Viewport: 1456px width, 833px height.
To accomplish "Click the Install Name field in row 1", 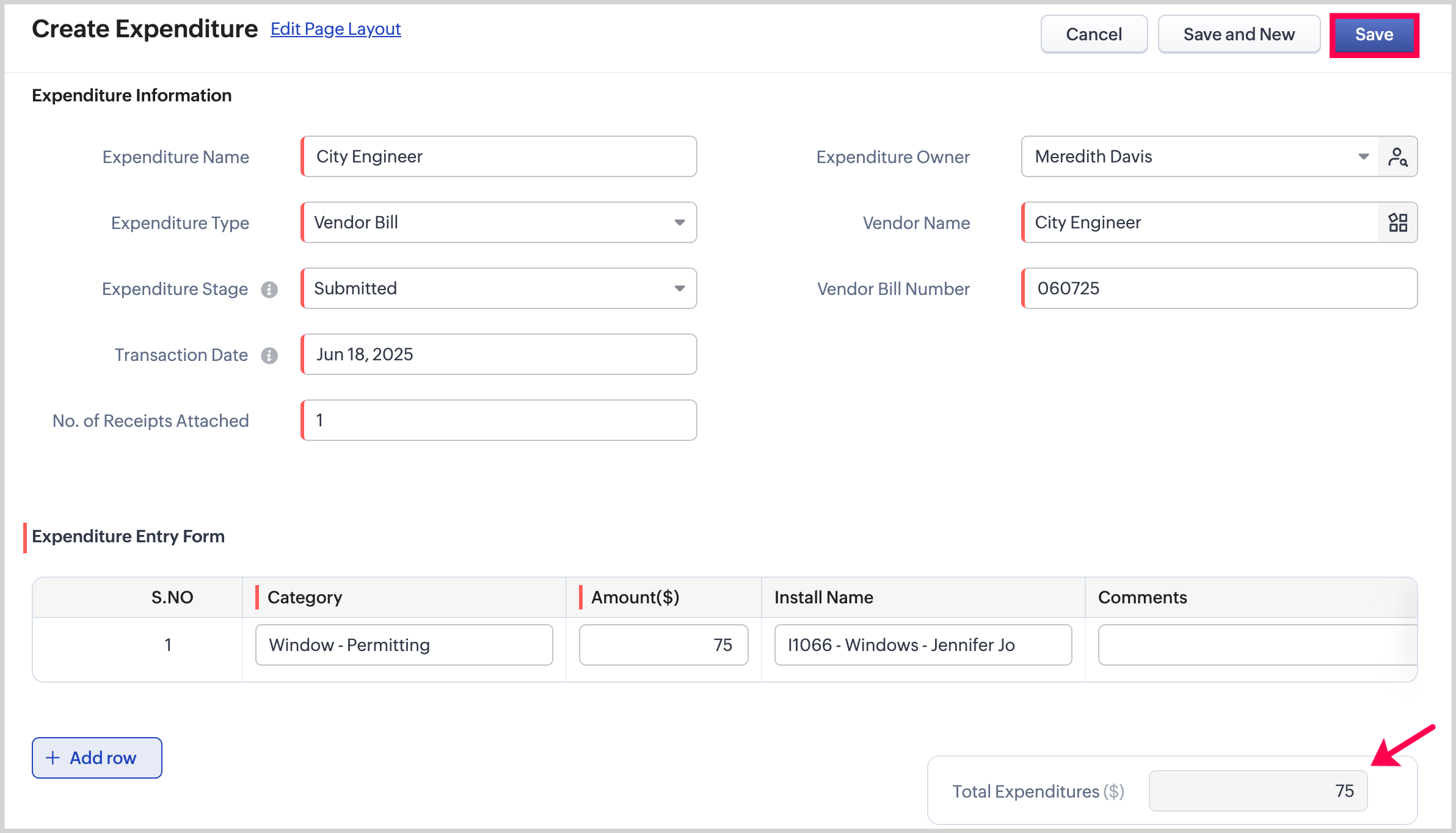I will point(922,645).
